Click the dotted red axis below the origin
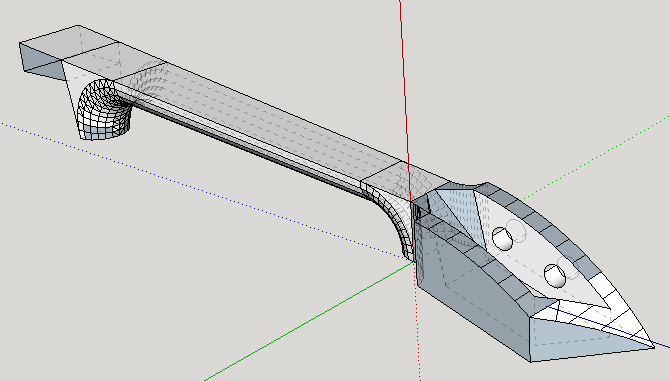Screen dimensions: 670x381 coord(417,321)
